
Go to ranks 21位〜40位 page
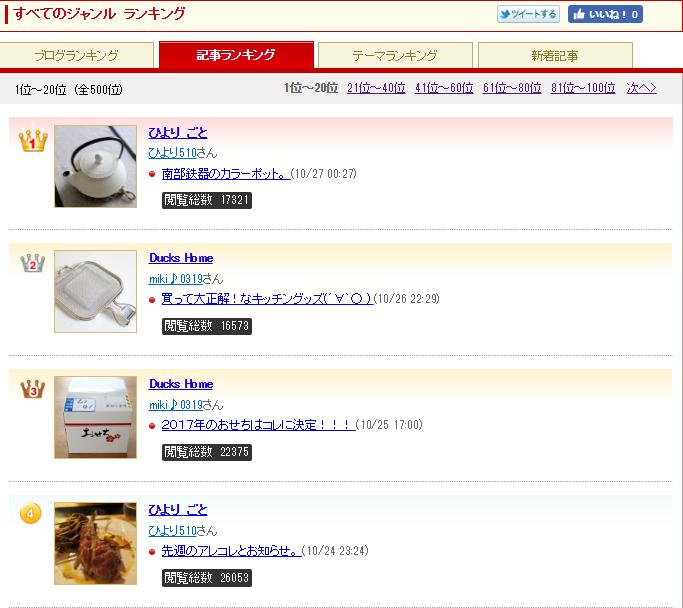point(376,88)
